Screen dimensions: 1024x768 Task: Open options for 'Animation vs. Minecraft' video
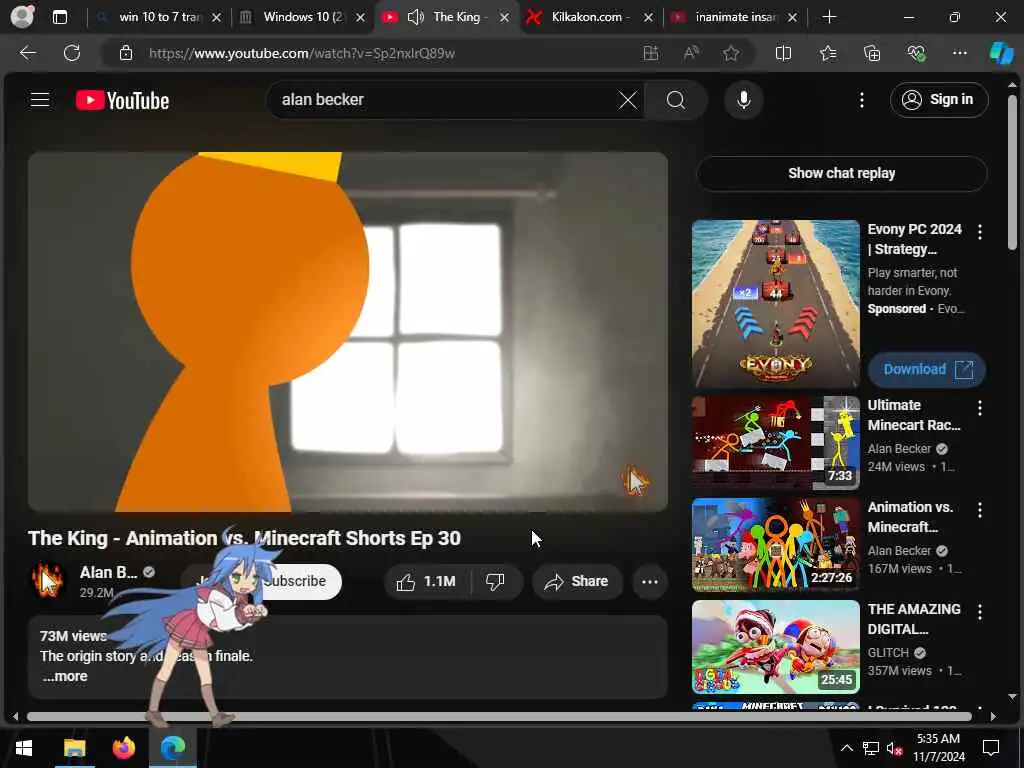click(979, 509)
